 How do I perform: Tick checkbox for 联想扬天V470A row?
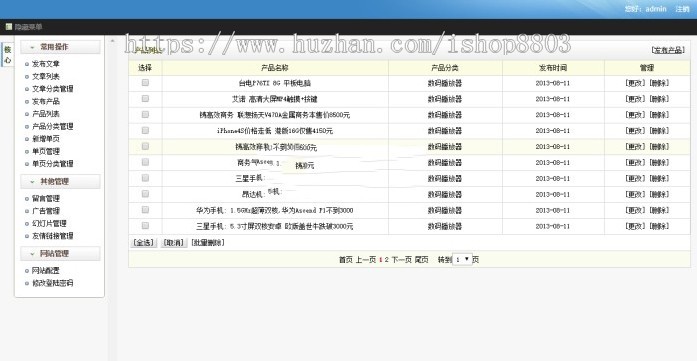coord(145,114)
